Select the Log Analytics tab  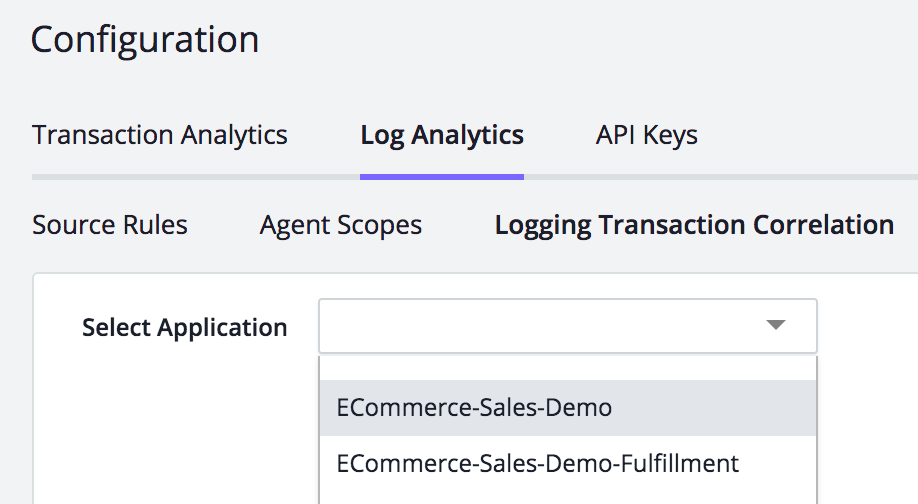click(442, 135)
